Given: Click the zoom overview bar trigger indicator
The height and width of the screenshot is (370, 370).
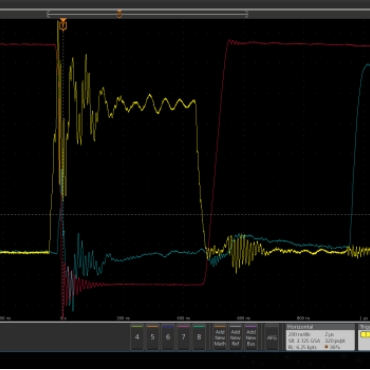Looking at the screenshot, I should pos(119,14).
